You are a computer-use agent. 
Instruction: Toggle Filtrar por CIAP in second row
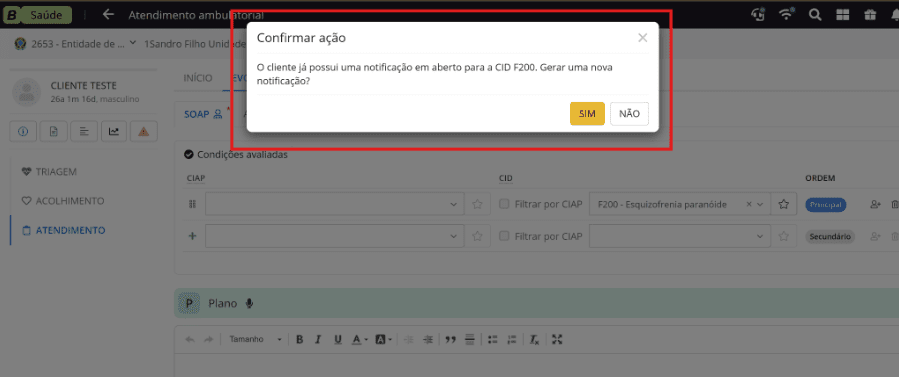tap(504, 236)
